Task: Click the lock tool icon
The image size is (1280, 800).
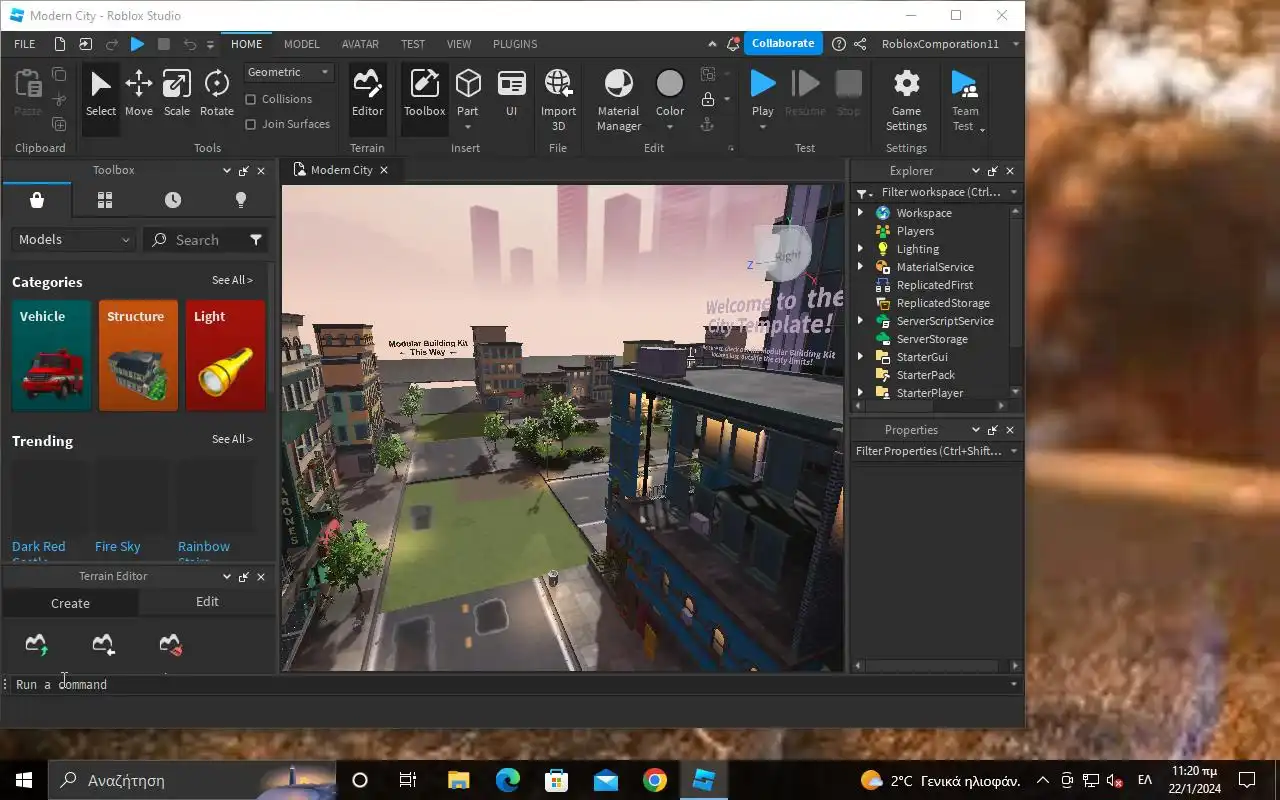Action: coord(708,99)
